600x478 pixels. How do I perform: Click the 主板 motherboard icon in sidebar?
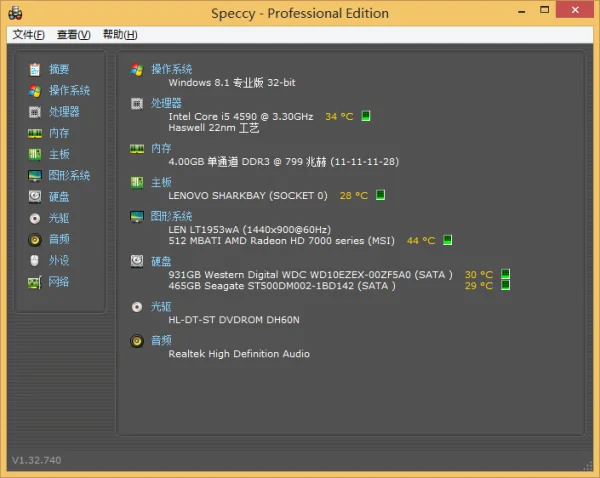tap(35, 155)
